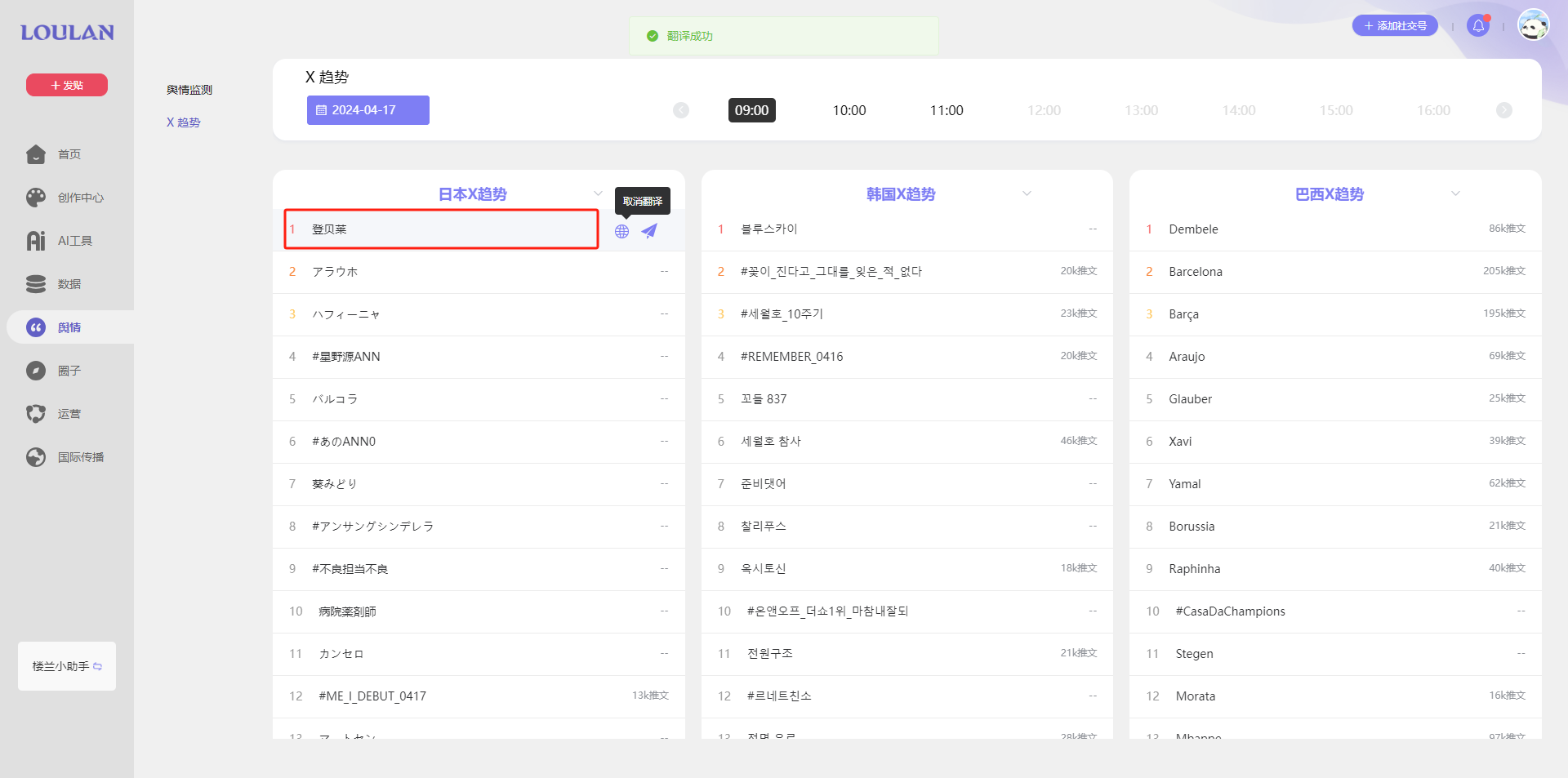Expand 巴西X趋势 country dropdown chevron
Viewport: 1568px width, 778px height.
point(1455,194)
